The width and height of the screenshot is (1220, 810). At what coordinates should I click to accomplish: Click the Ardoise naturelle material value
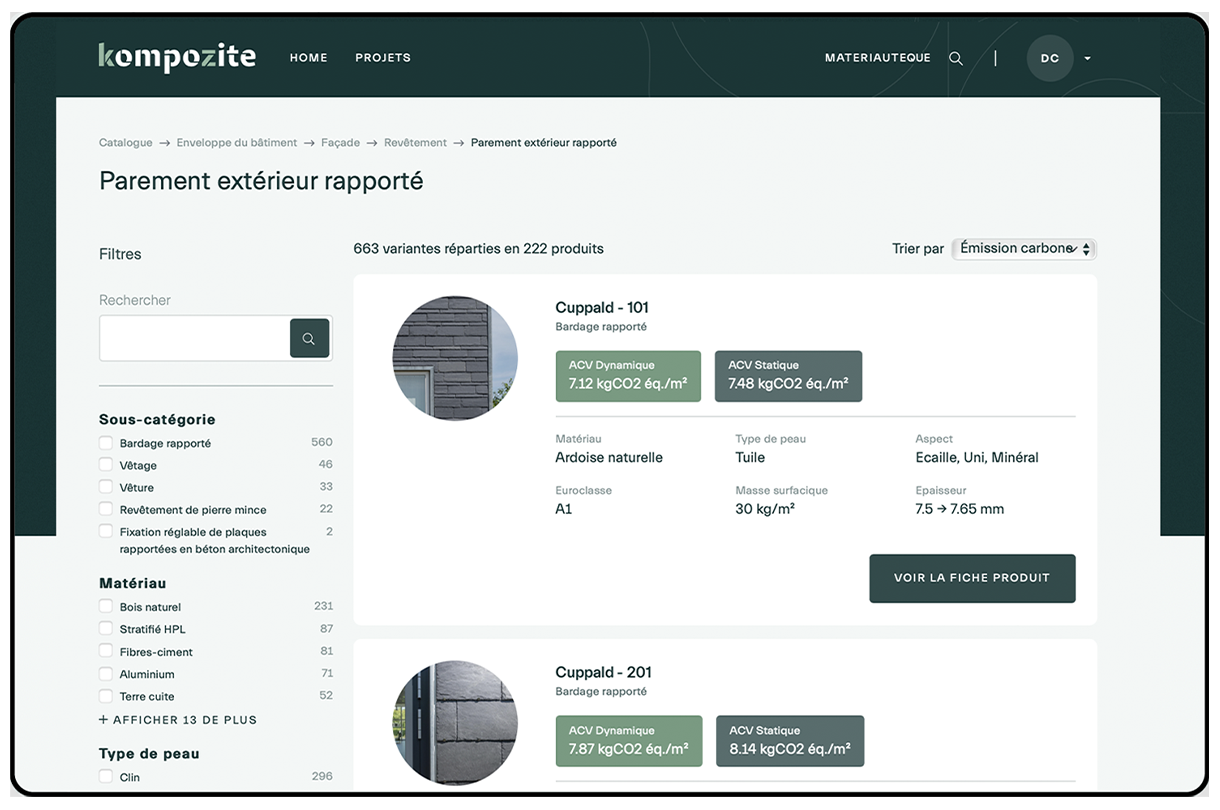pyautogui.click(x=609, y=457)
